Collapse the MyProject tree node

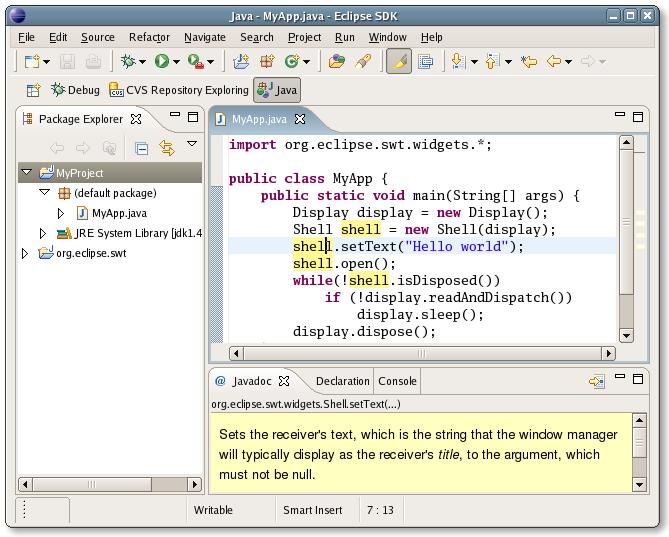point(26,172)
